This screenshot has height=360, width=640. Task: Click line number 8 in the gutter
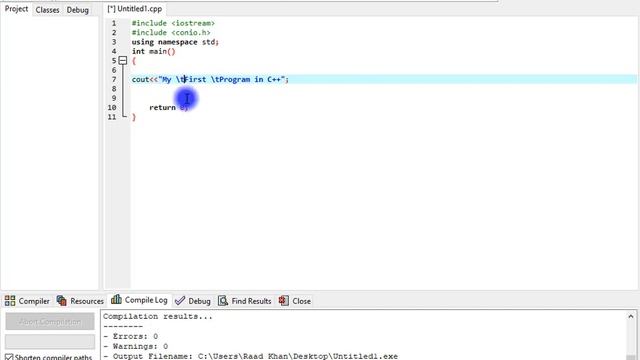pos(114,89)
